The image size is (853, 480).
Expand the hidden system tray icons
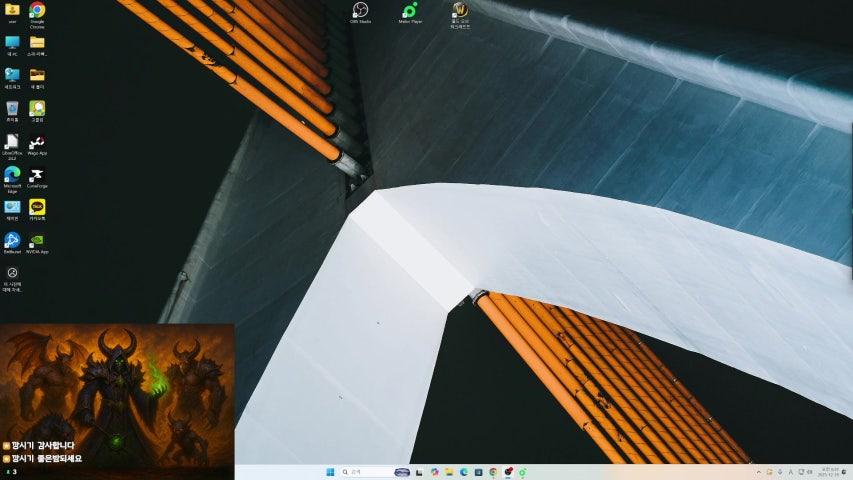tap(758, 472)
